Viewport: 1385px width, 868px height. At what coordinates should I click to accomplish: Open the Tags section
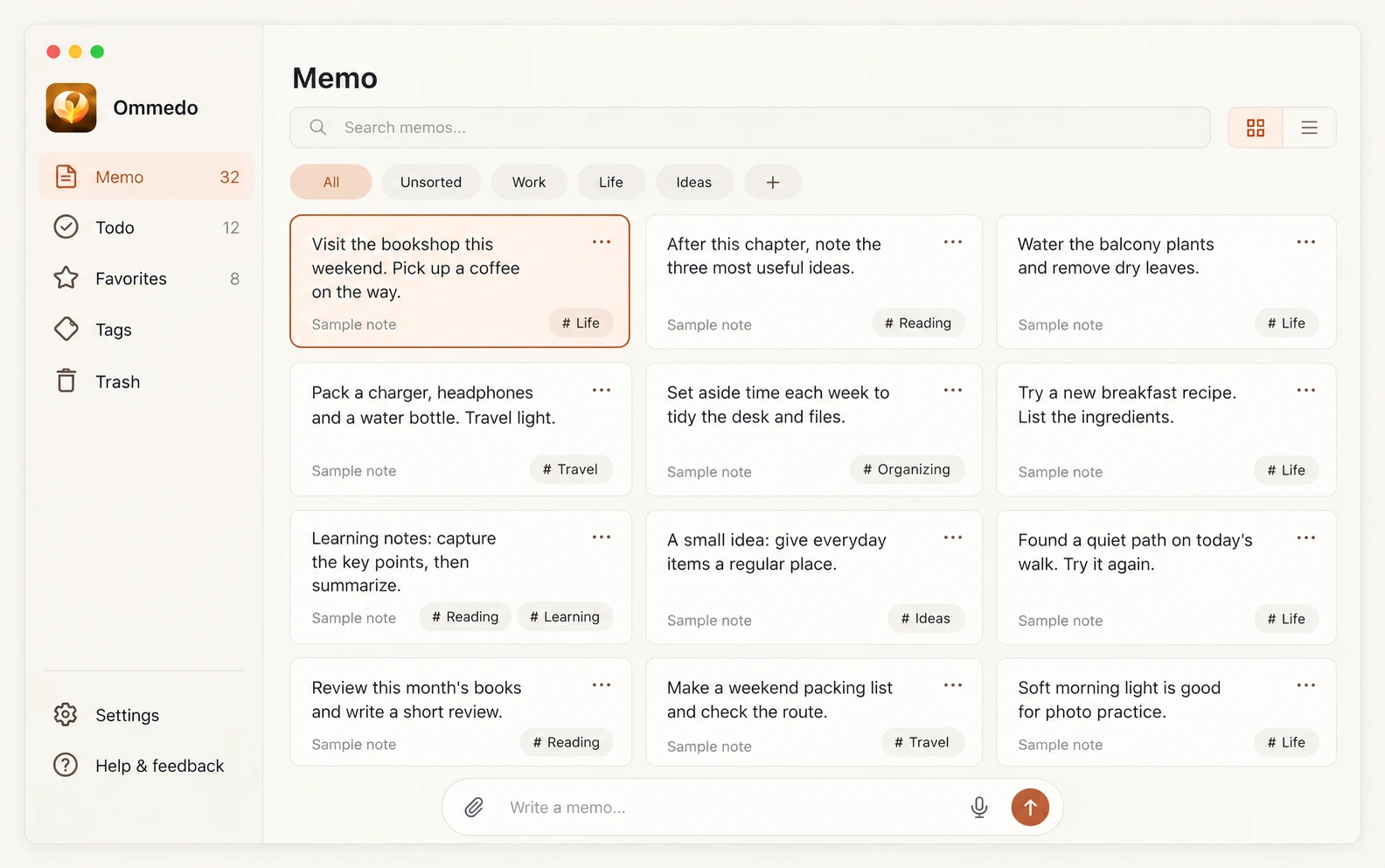[145, 330]
